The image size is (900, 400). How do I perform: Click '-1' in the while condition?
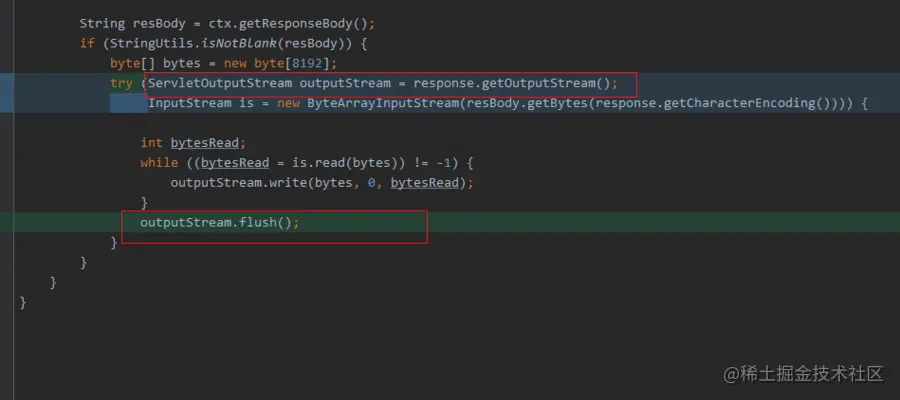coord(443,163)
